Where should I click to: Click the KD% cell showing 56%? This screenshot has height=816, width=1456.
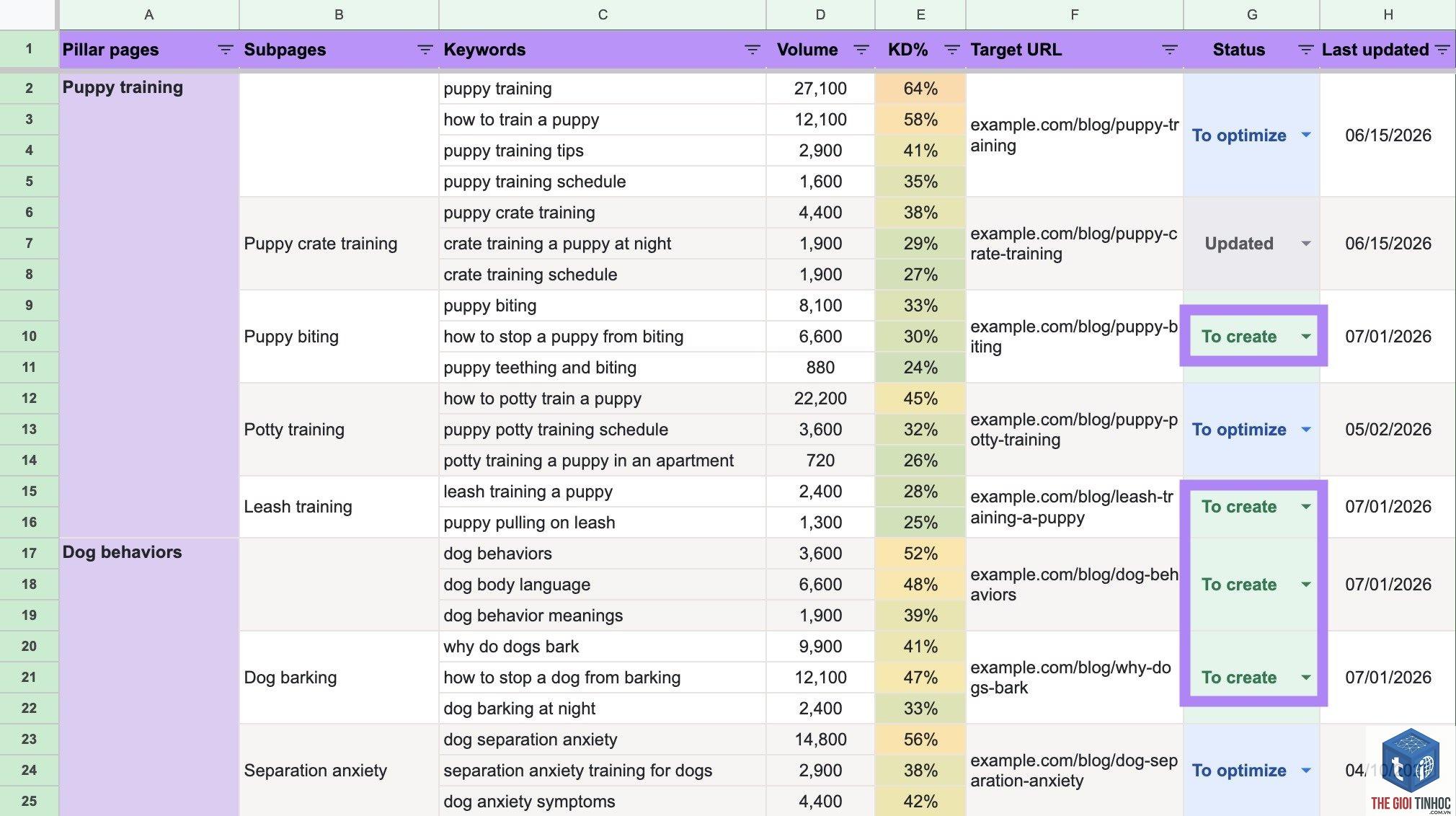tap(920, 740)
